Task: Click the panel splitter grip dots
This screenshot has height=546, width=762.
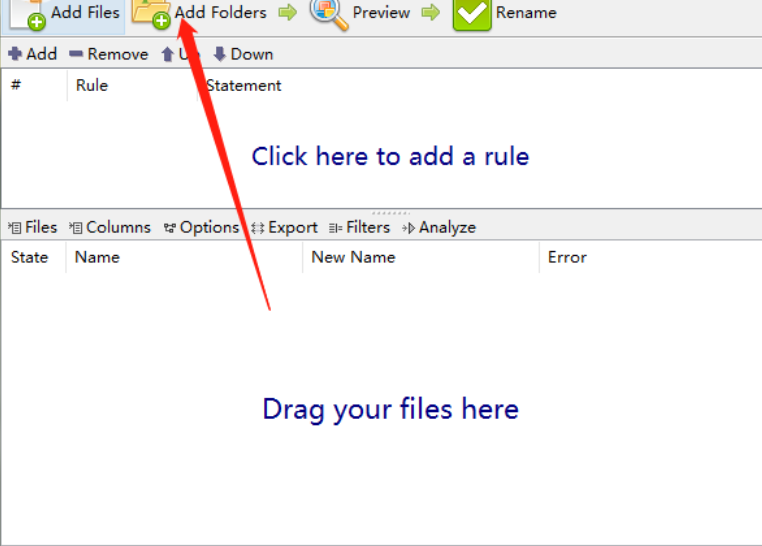Action: [391, 213]
